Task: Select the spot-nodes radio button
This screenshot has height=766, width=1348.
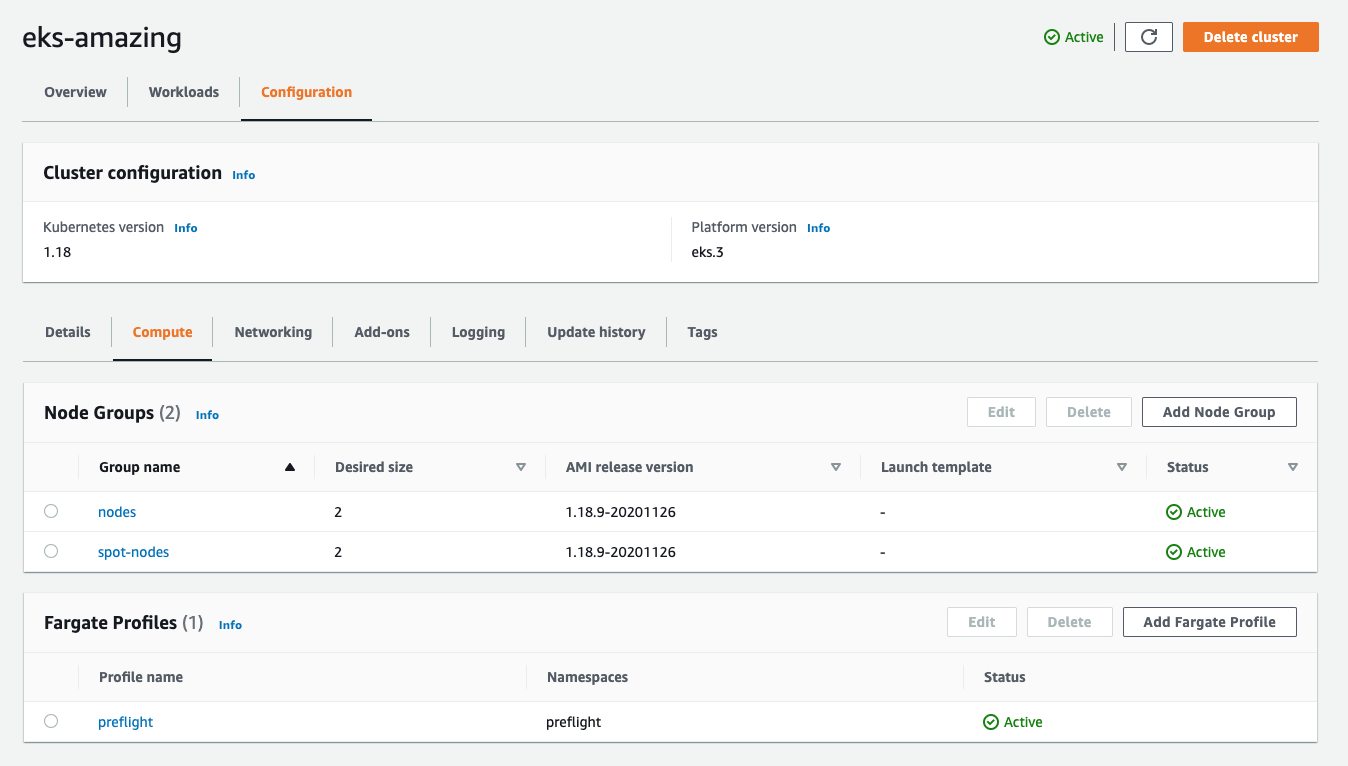Action: pos(51,551)
